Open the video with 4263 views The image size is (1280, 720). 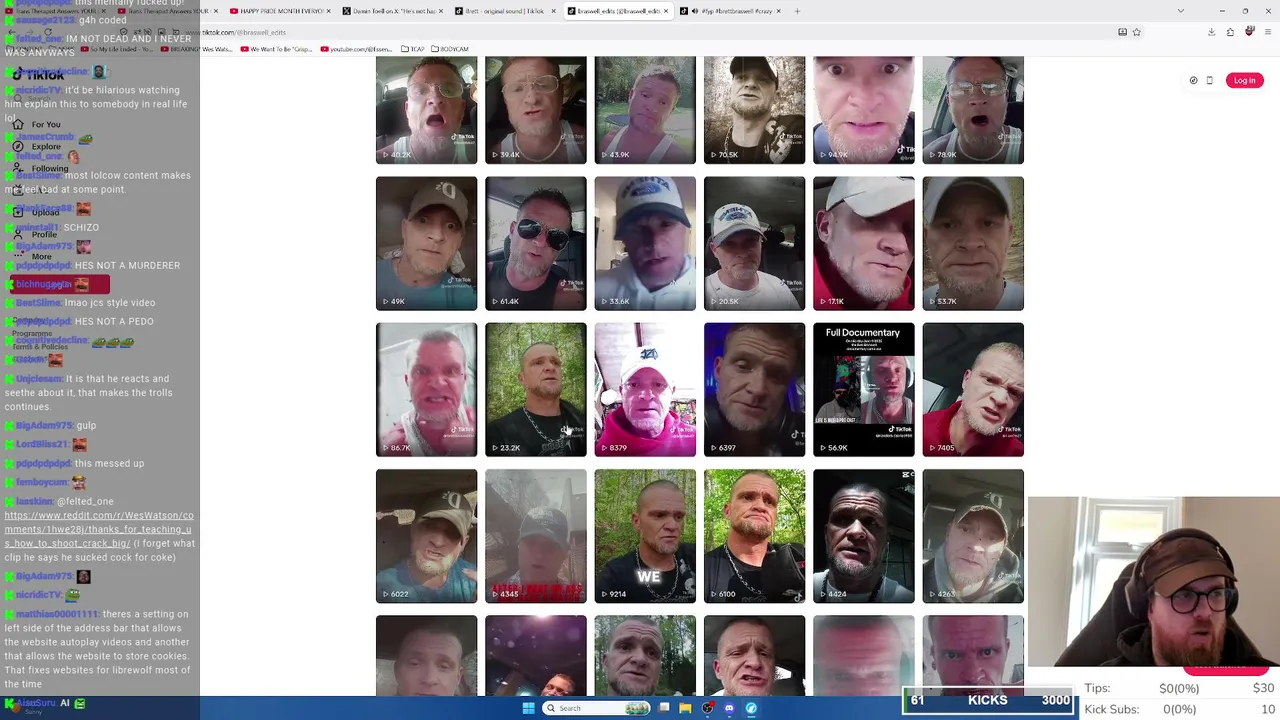point(973,536)
